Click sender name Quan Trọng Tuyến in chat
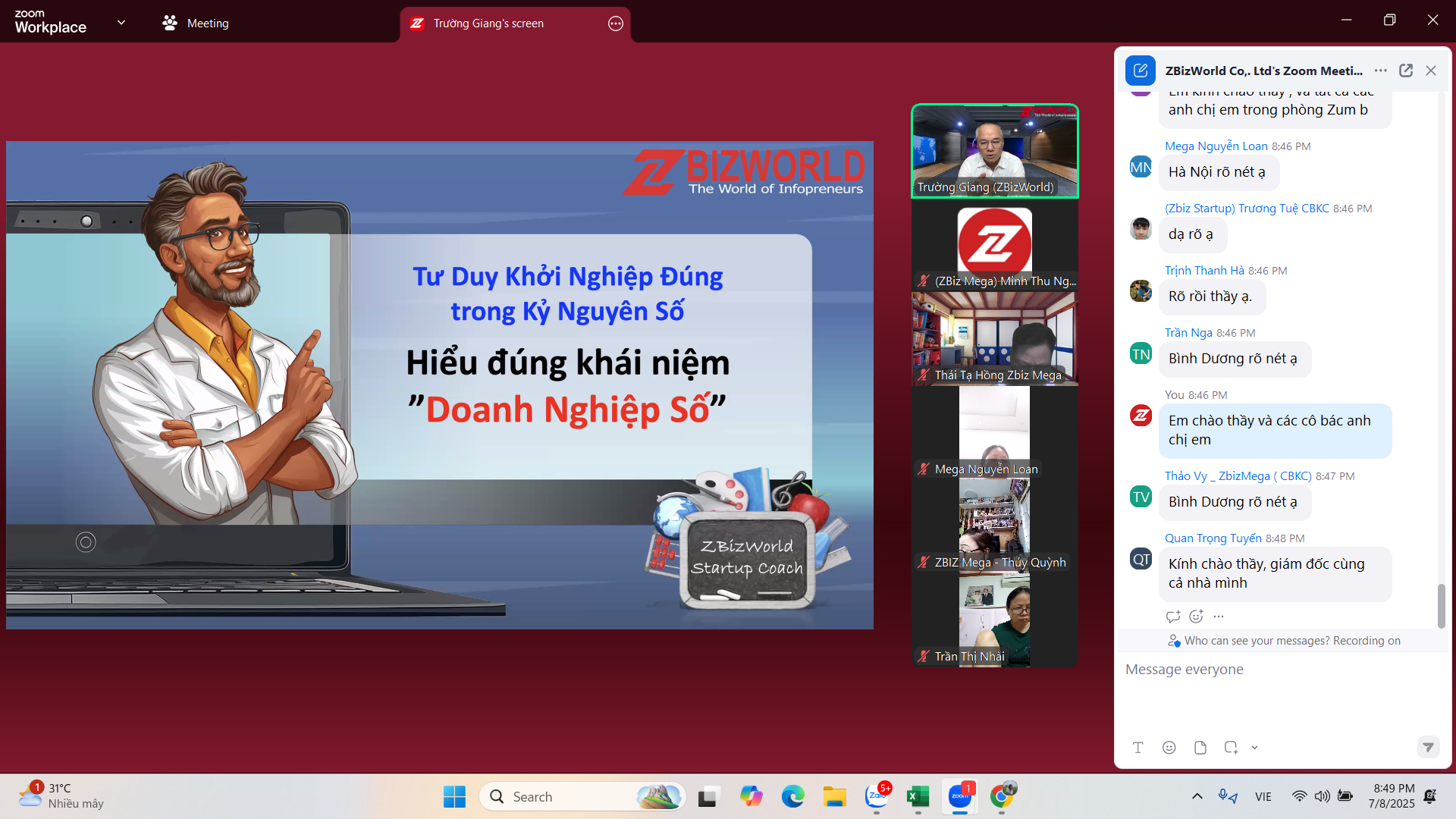 coord(1213,538)
